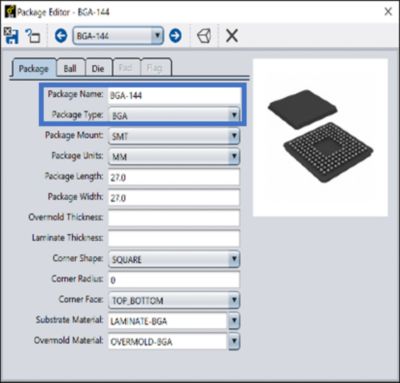The height and width of the screenshot is (383, 400).
Task: Close the Package Editor window
Action: coord(388,12)
